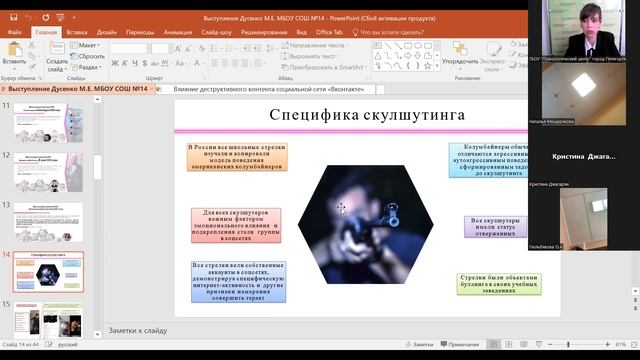This screenshot has width=640, height=360.
Task: Select slide 12 thumbnail
Action: coord(48,172)
